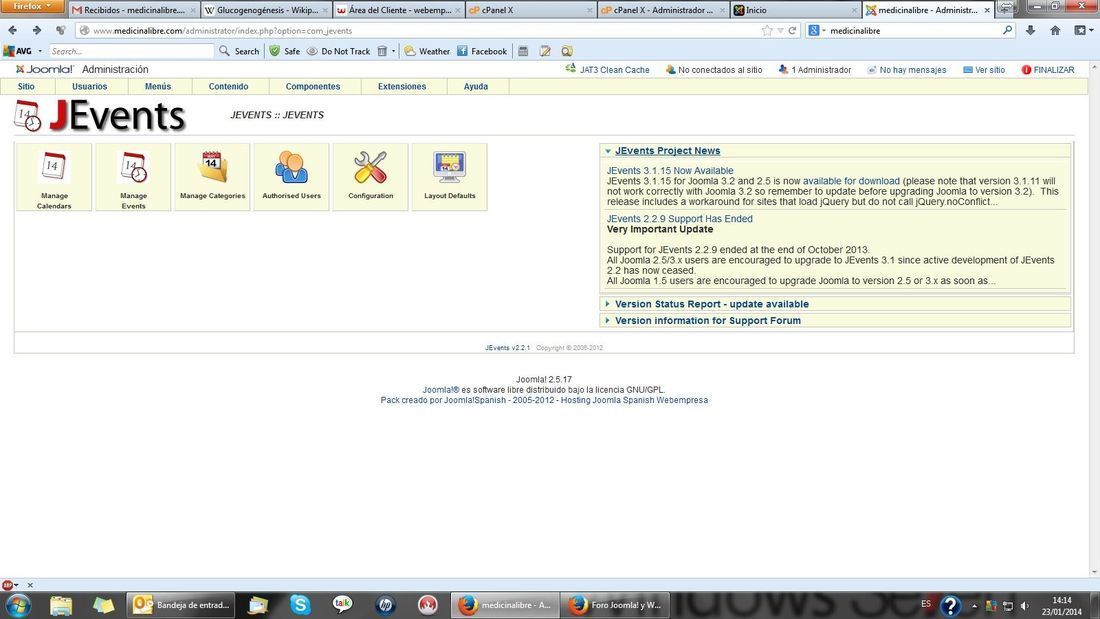Open Usuarios menu
Screen dimensions: 1100x619
[90, 86]
